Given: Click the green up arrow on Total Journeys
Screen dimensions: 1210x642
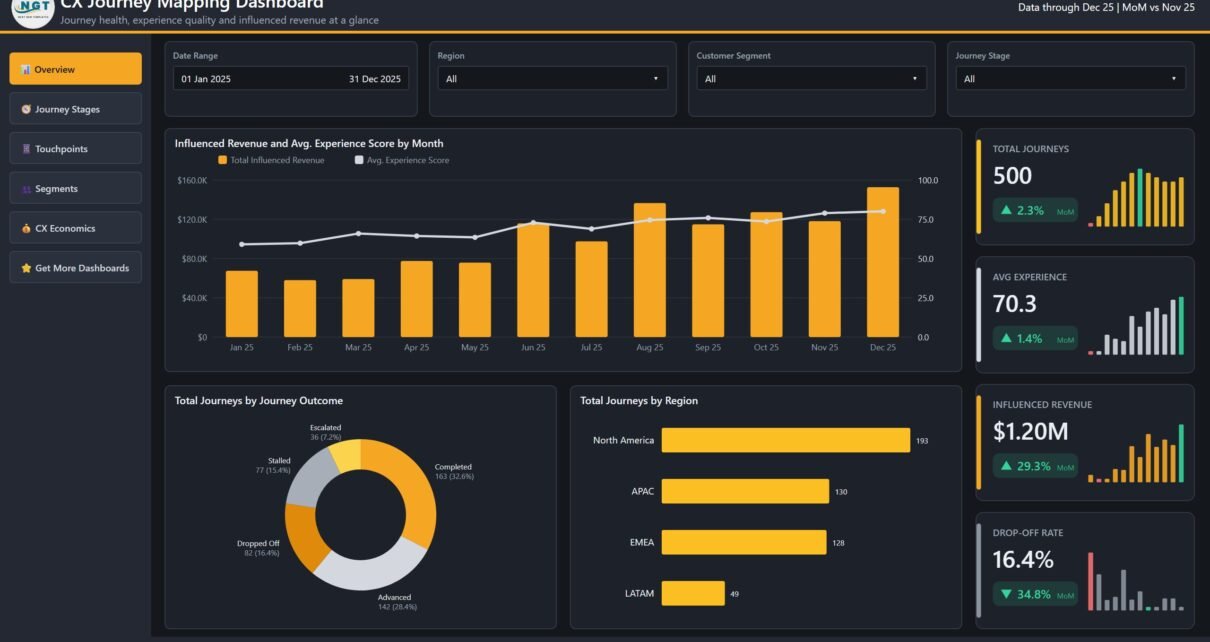Looking at the screenshot, I should 1006,211.
